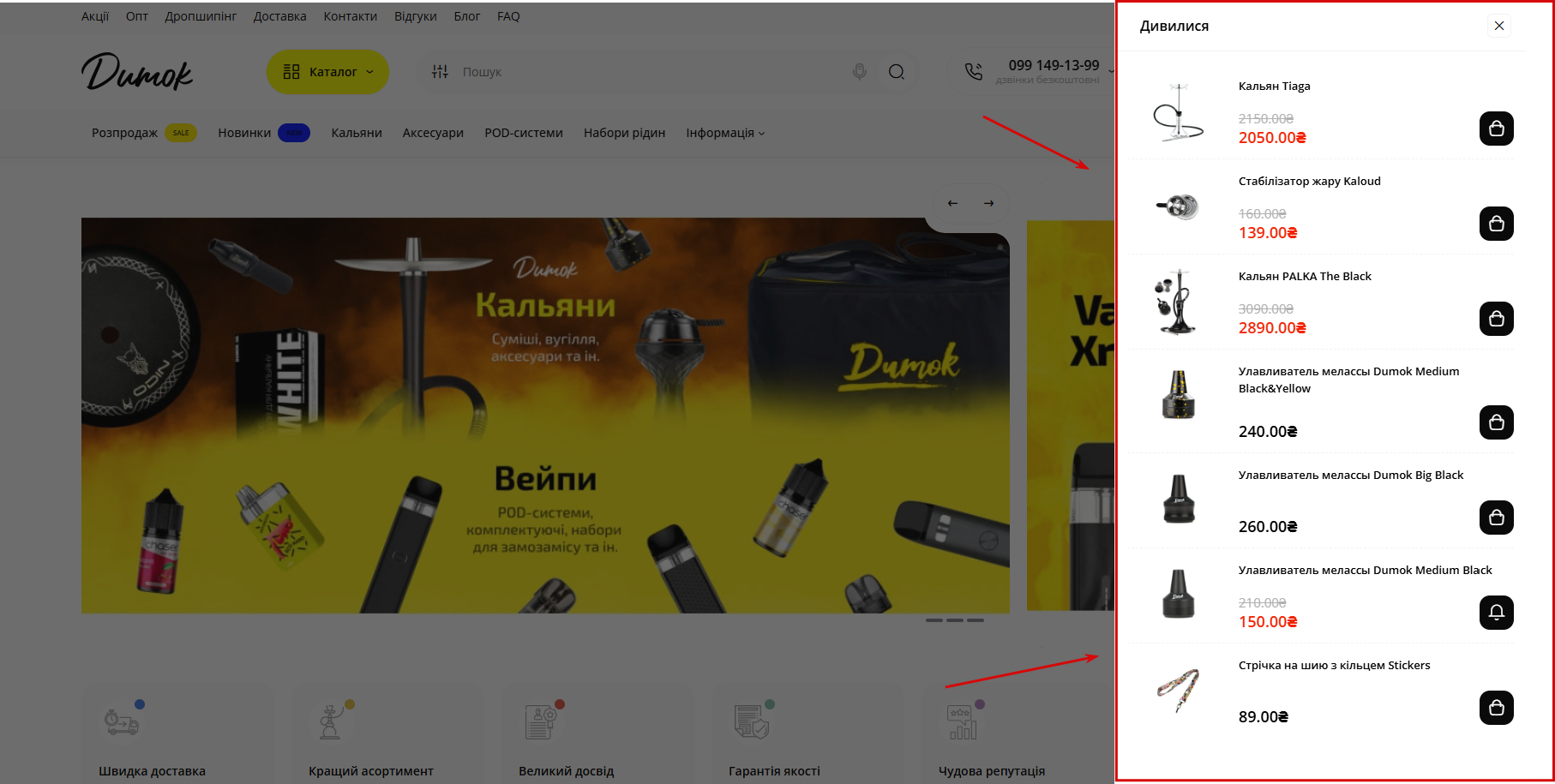Add Стабілізатор жару Kaloud to cart

(x=1497, y=224)
